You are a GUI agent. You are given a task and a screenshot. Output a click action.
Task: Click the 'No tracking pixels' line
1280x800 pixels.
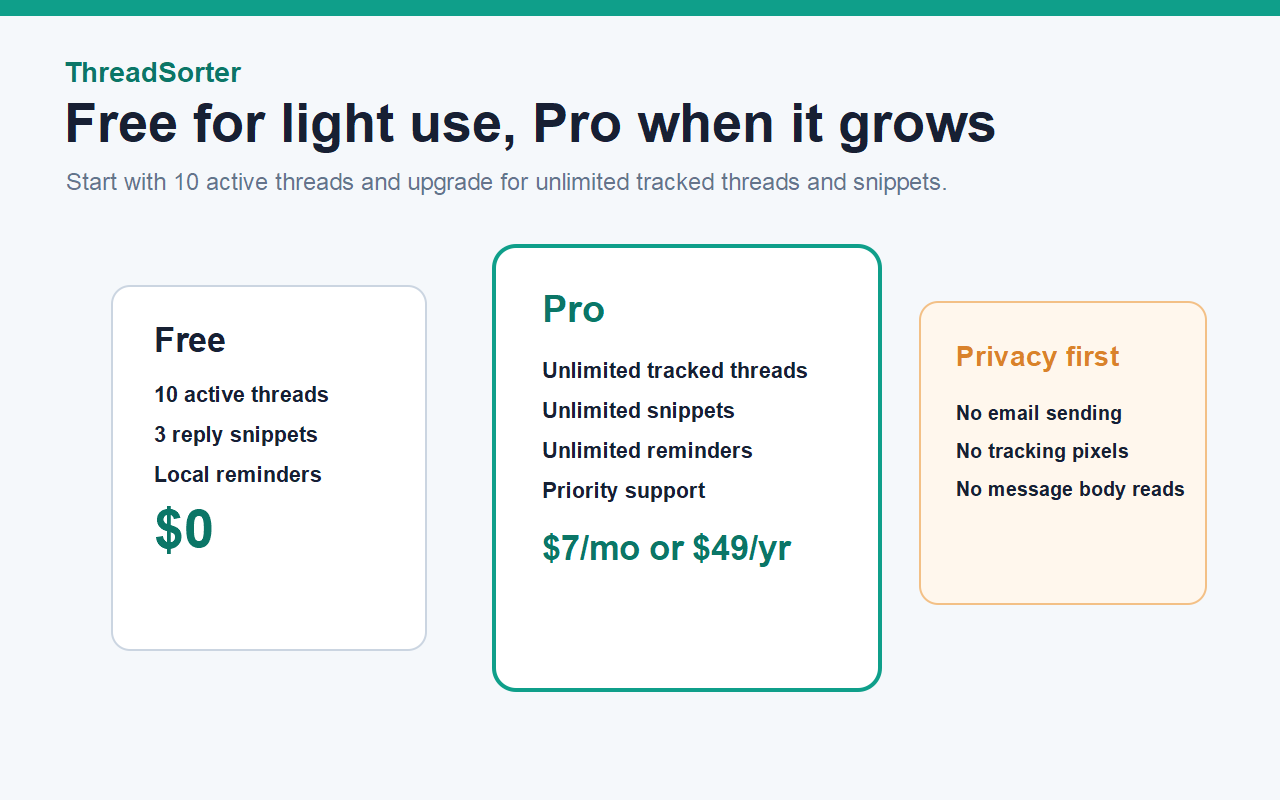click(1042, 451)
